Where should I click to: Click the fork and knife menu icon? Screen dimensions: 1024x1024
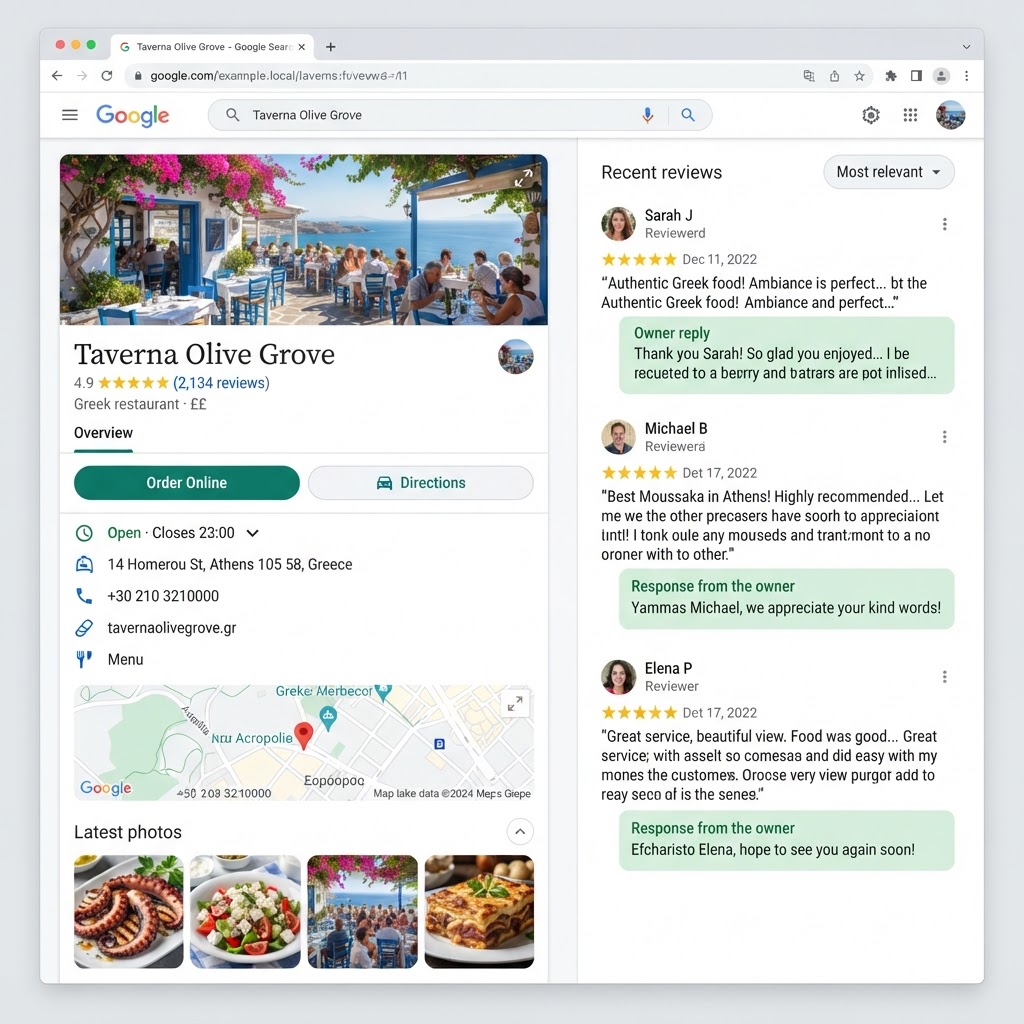pos(84,659)
